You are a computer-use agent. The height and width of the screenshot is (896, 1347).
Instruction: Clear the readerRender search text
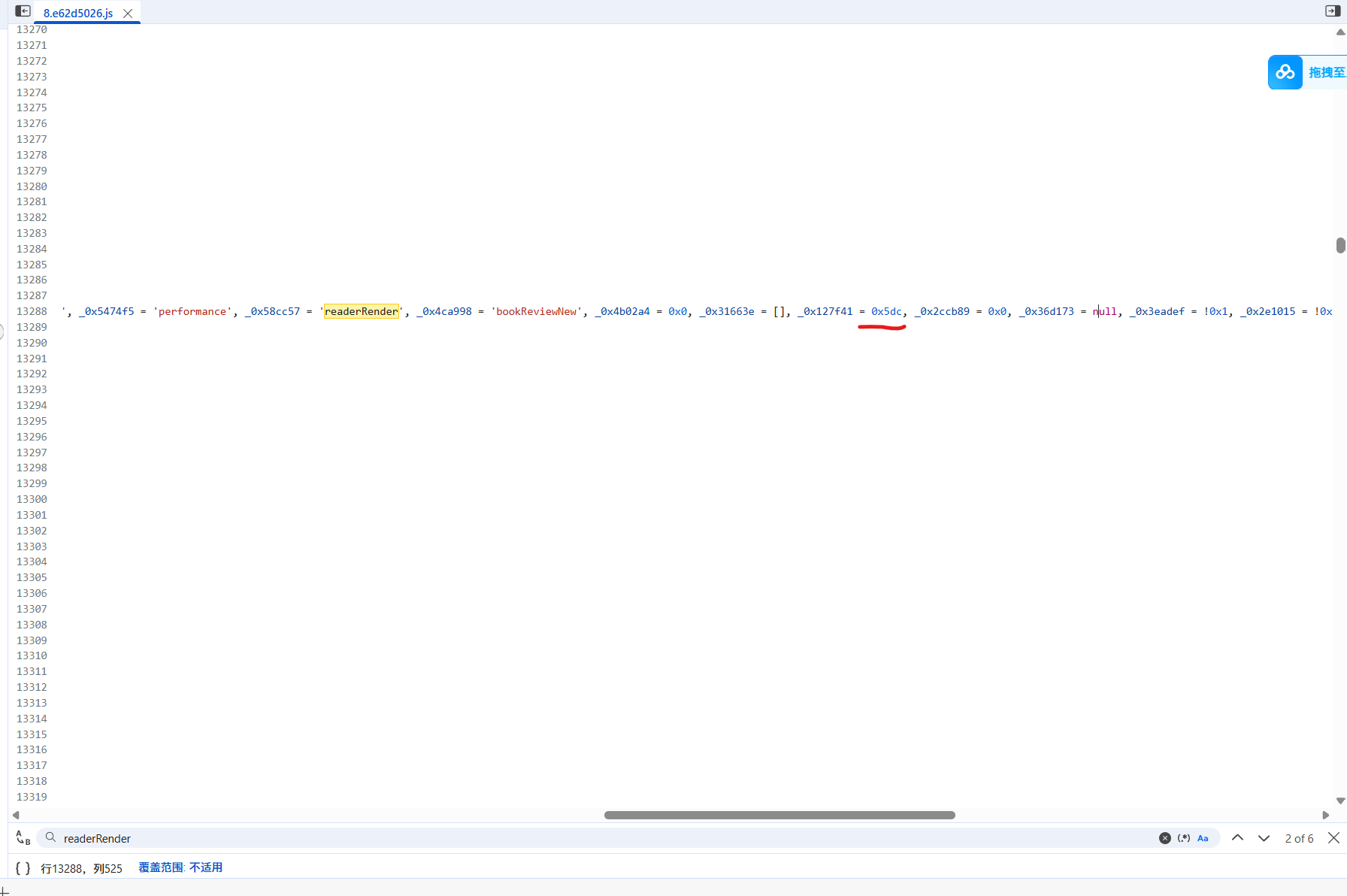pyautogui.click(x=1164, y=838)
